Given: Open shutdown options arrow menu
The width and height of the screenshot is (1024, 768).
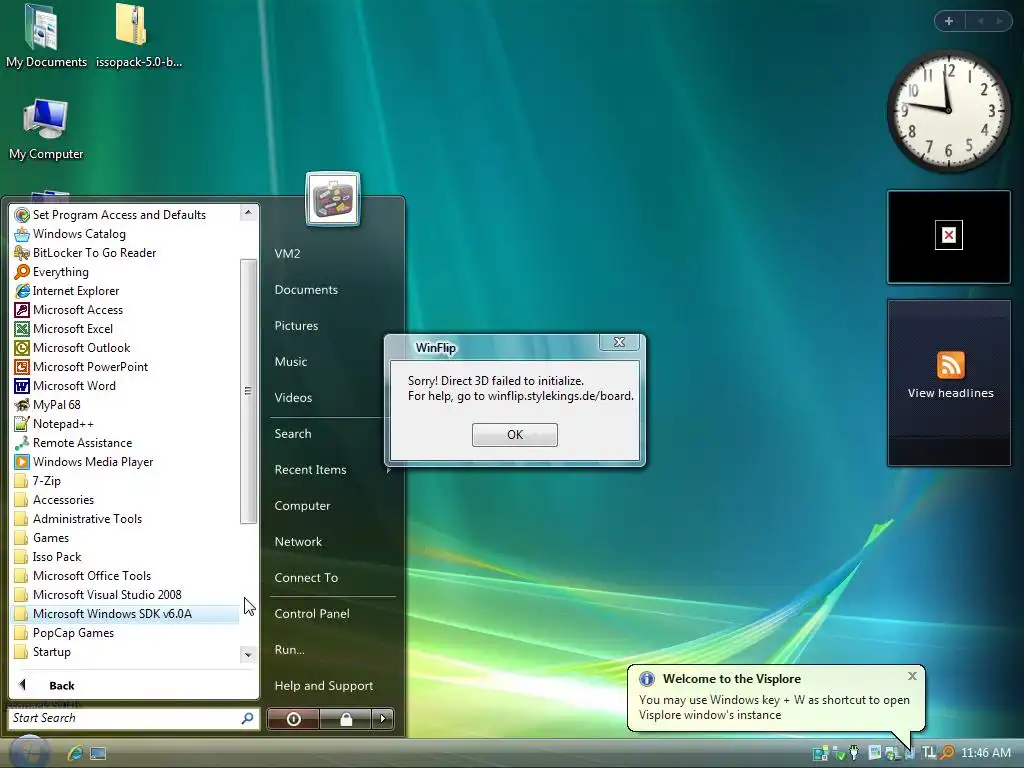Looking at the screenshot, I should [x=383, y=719].
